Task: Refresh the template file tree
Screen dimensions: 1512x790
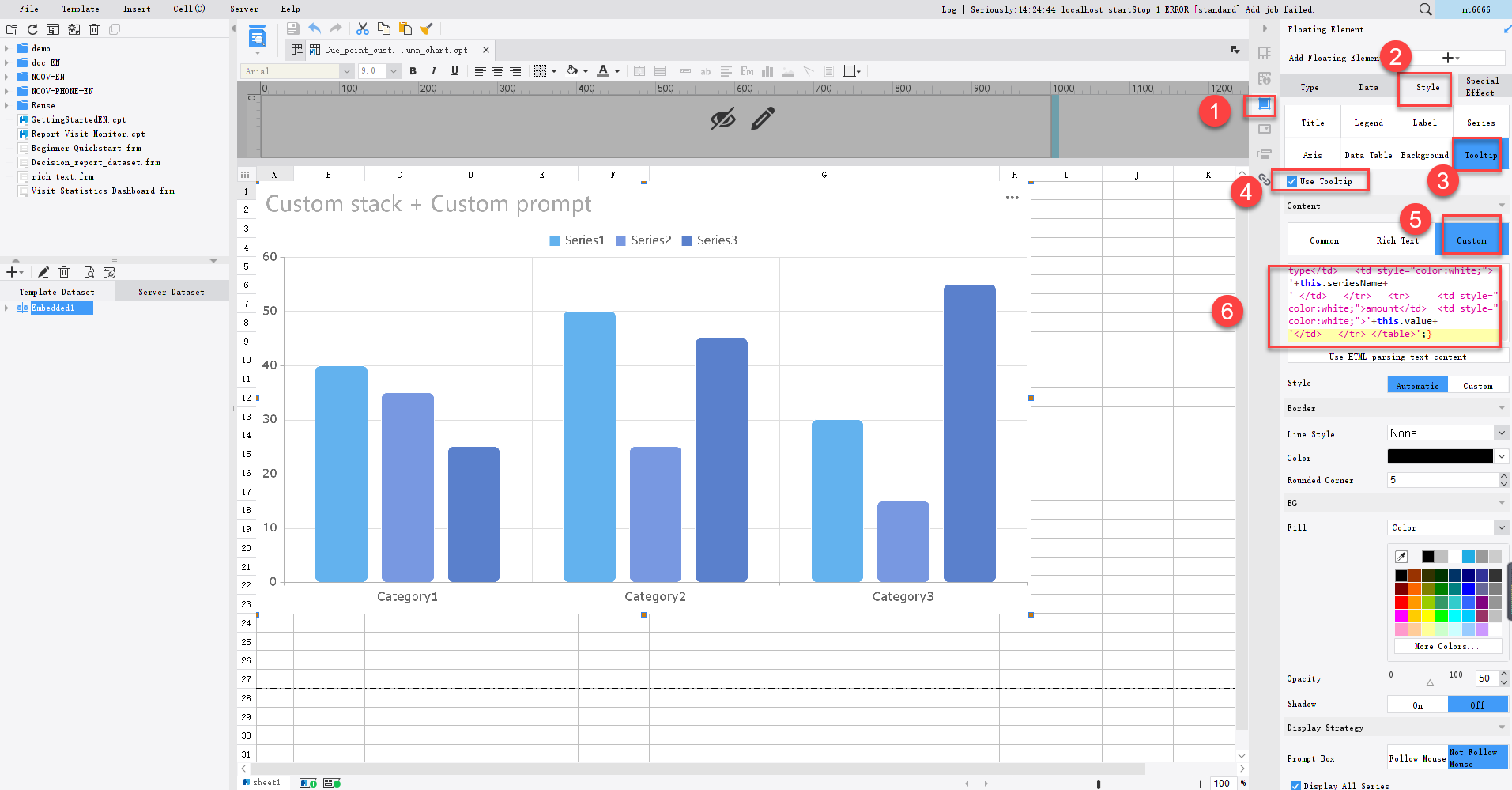Action: click(x=32, y=29)
